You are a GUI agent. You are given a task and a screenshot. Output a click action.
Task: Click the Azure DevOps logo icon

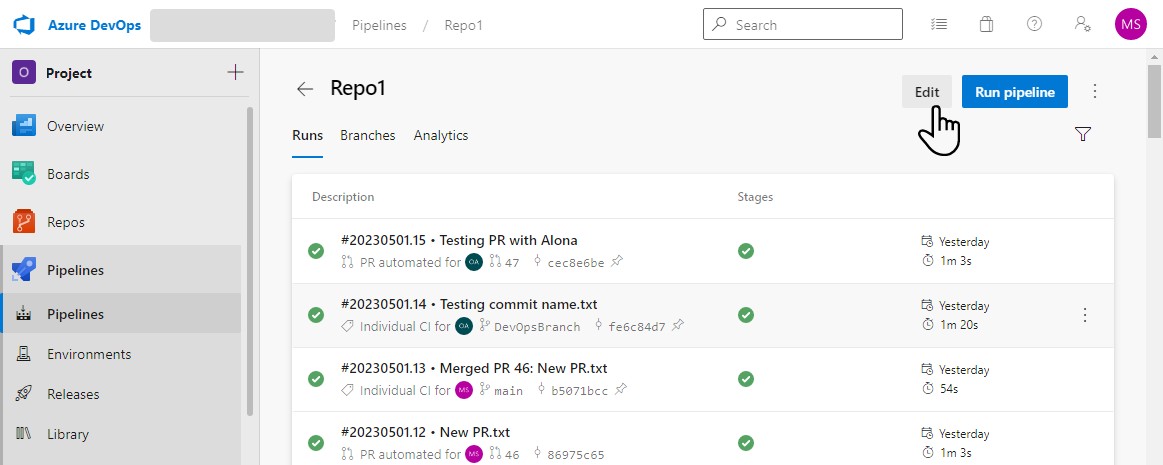(25, 25)
